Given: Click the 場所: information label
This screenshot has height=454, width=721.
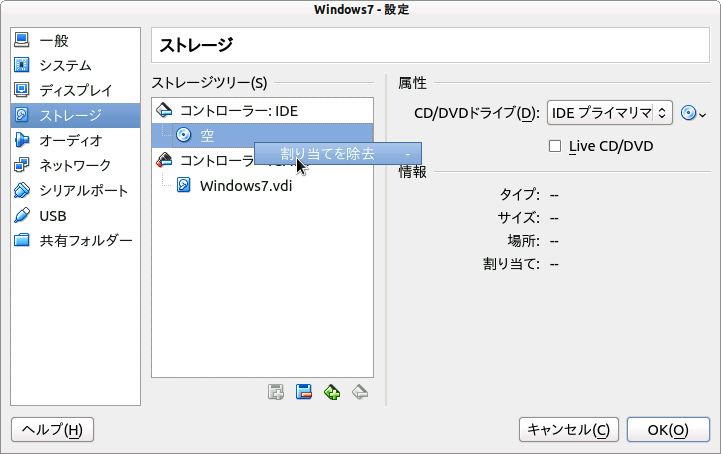Looking at the screenshot, I should (524, 241).
